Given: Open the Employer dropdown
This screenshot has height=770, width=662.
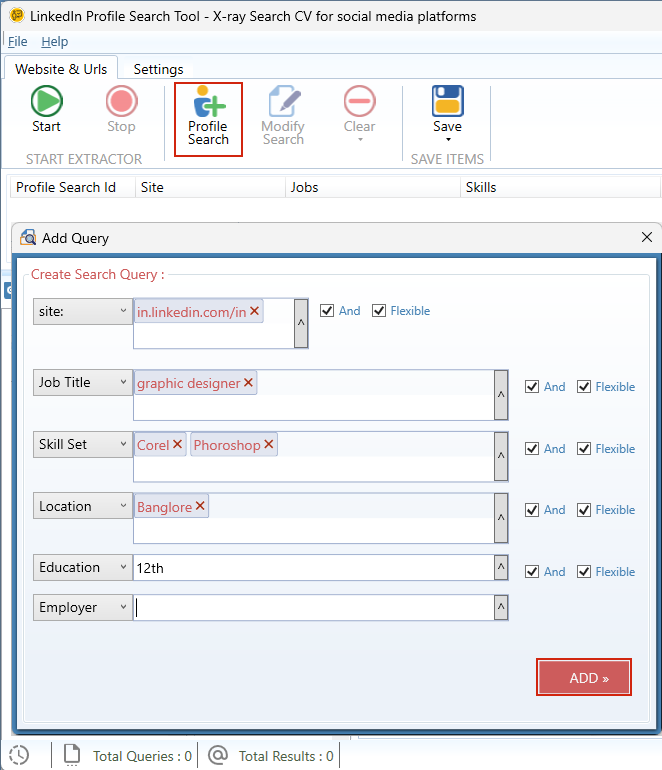Looking at the screenshot, I should point(83,607).
